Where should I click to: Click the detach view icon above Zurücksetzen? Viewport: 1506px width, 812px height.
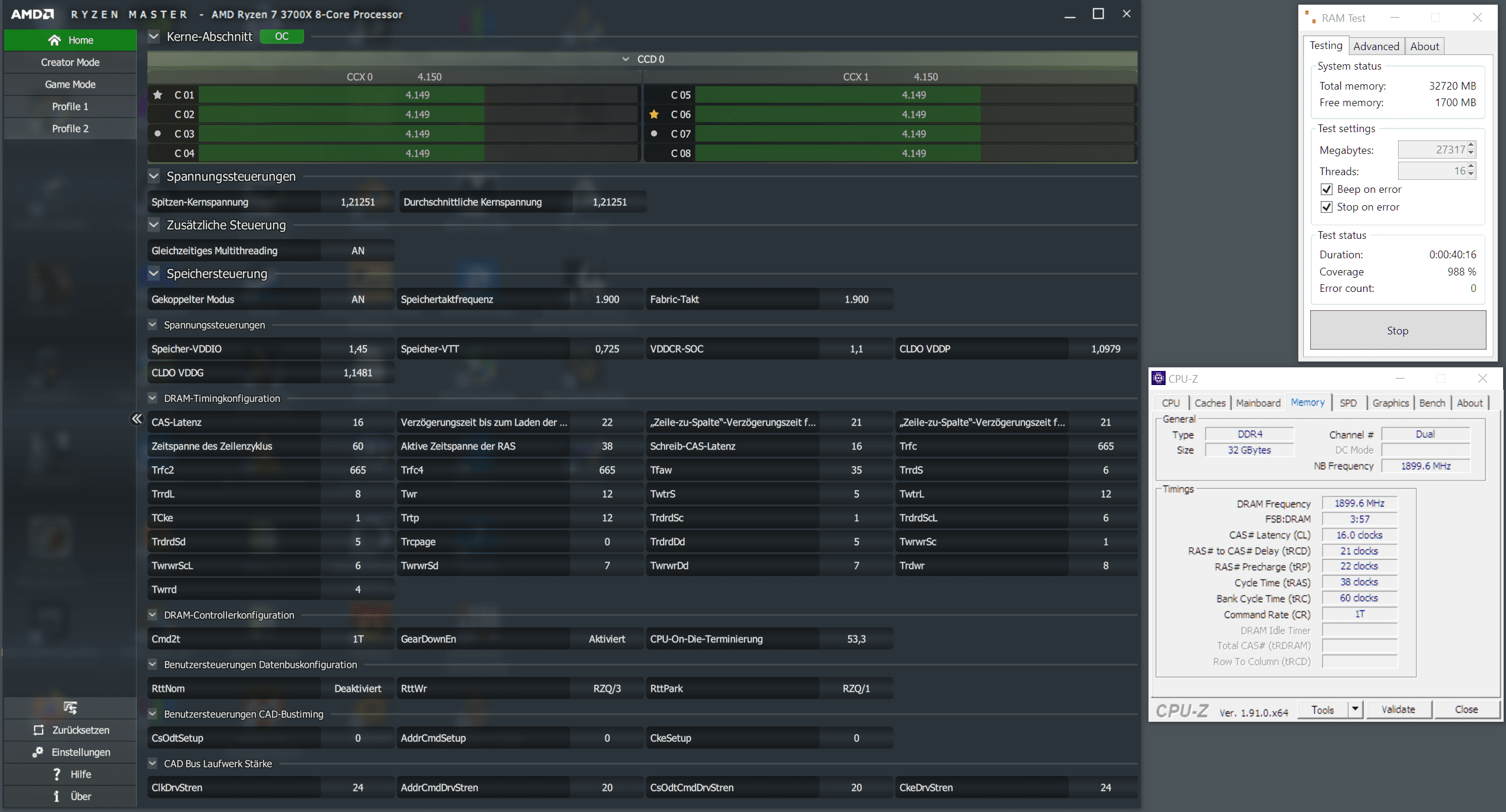coord(70,708)
